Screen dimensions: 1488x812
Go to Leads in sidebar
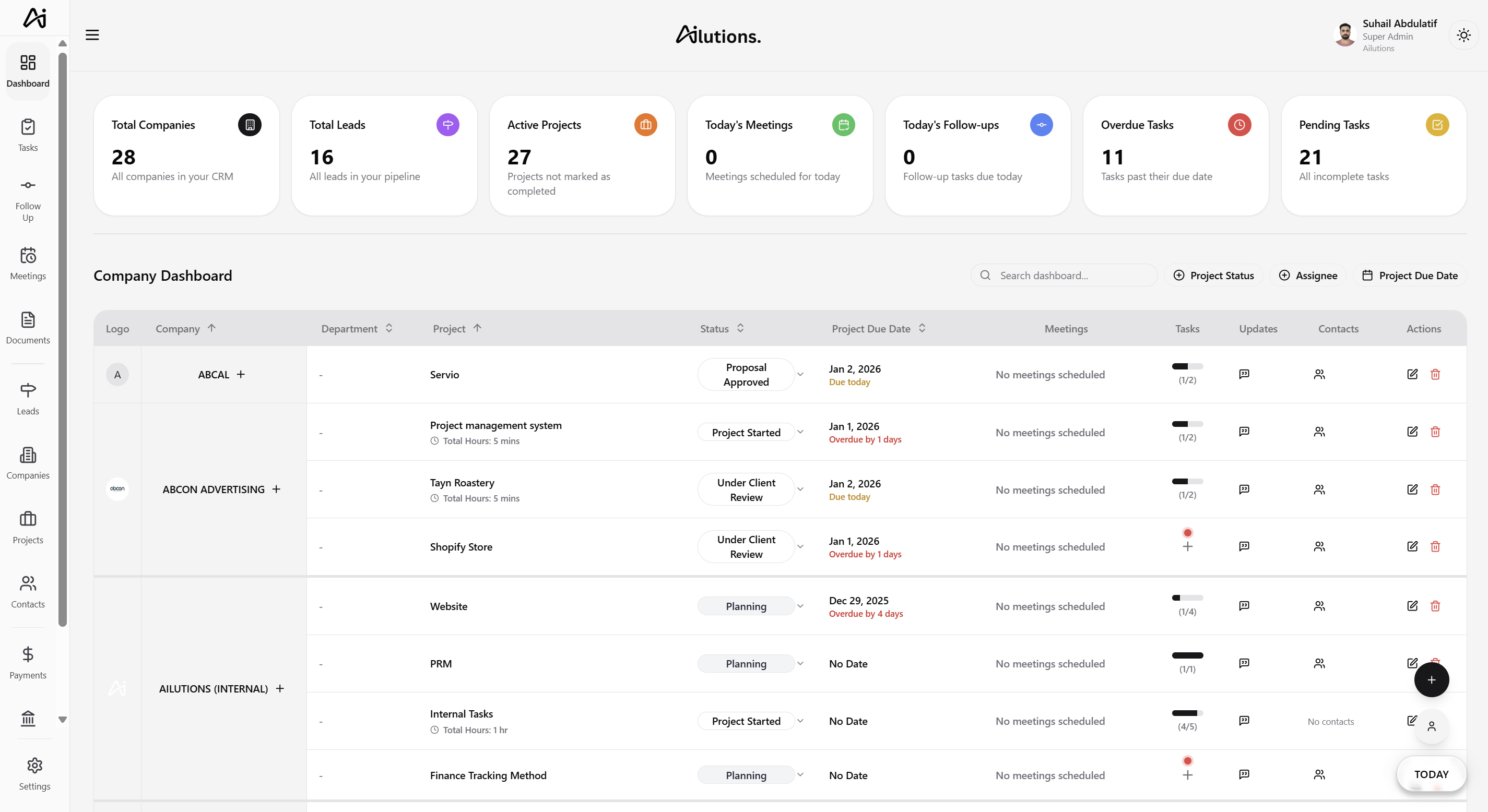pyautogui.click(x=28, y=399)
